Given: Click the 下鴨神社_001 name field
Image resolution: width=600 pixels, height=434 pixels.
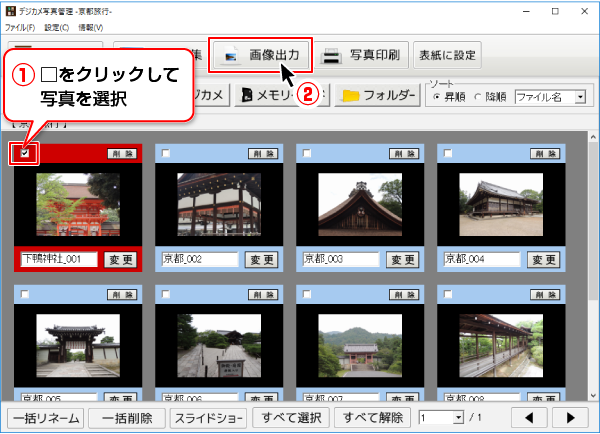Looking at the screenshot, I should (59, 259).
